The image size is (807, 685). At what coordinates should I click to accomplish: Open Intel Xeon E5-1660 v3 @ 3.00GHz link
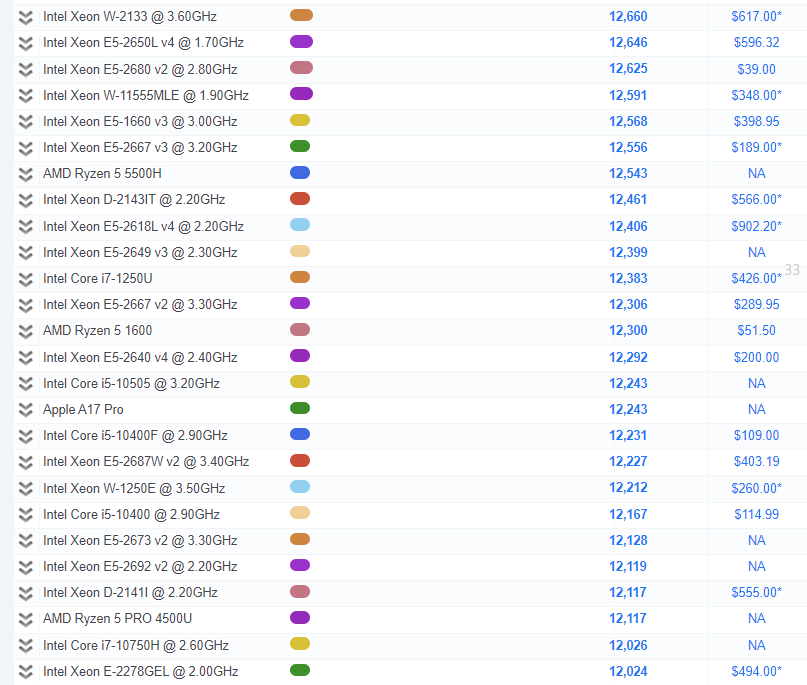pyautogui.click(x=140, y=122)
